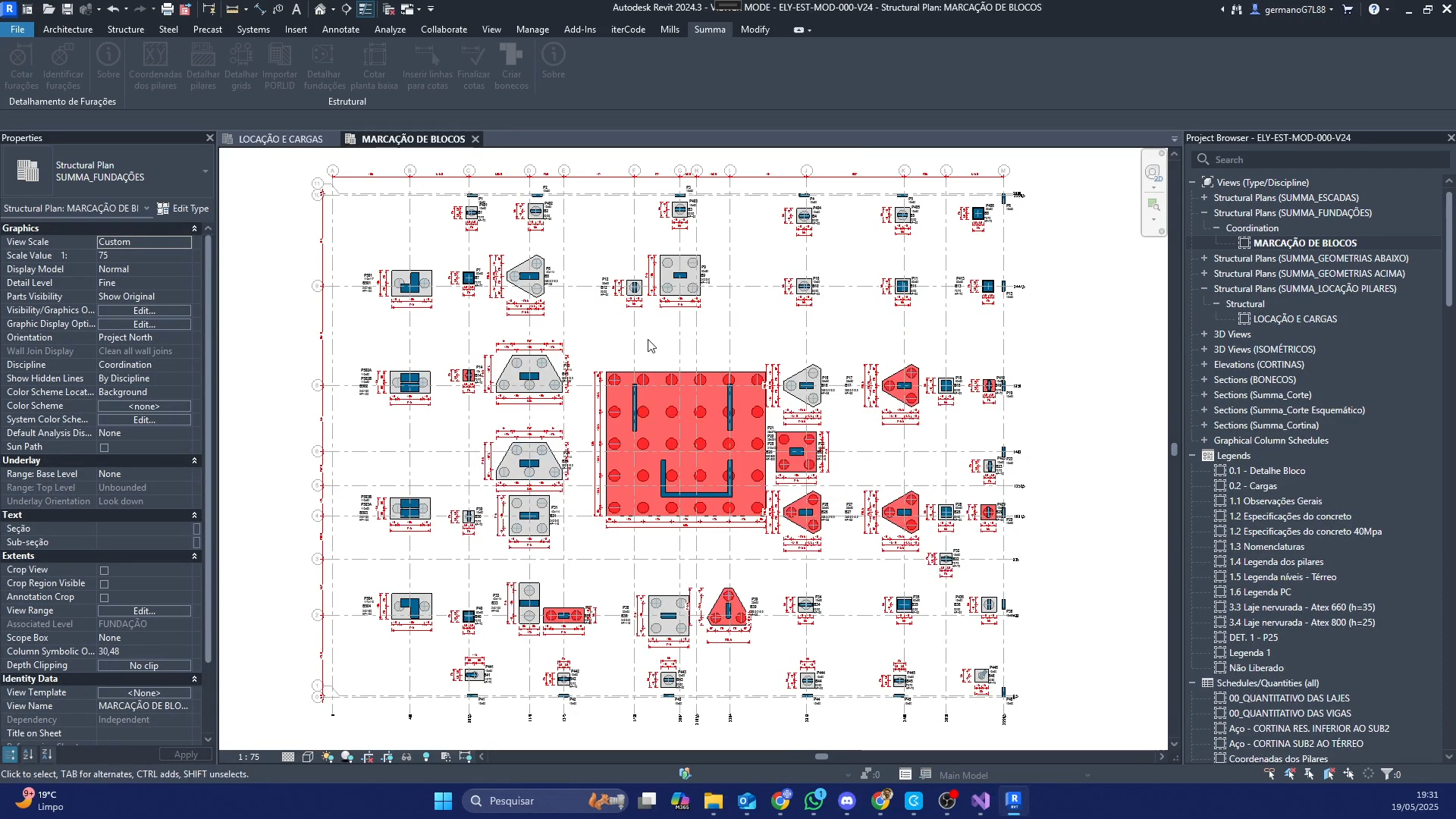Click Reveal Hidden Elements lightbulb icon
This screenshot has width=1456, height=819.
point(426,757)
